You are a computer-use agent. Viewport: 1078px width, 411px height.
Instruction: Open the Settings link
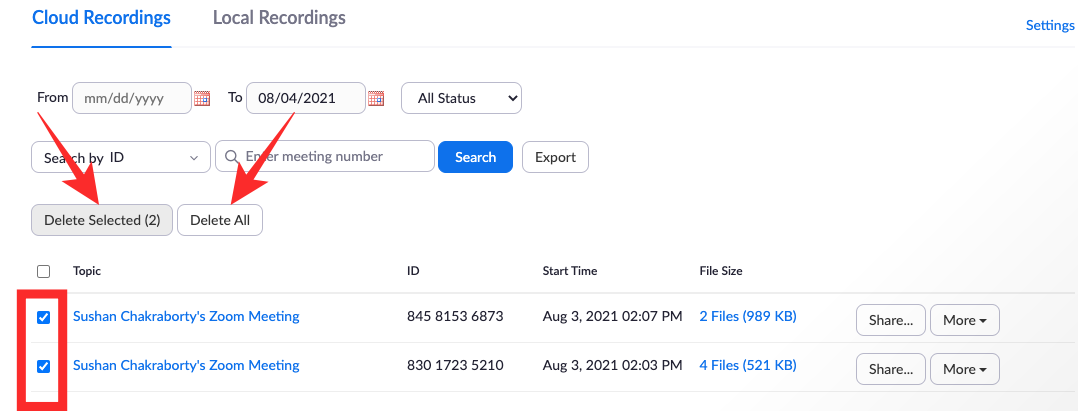(1050, 25)
